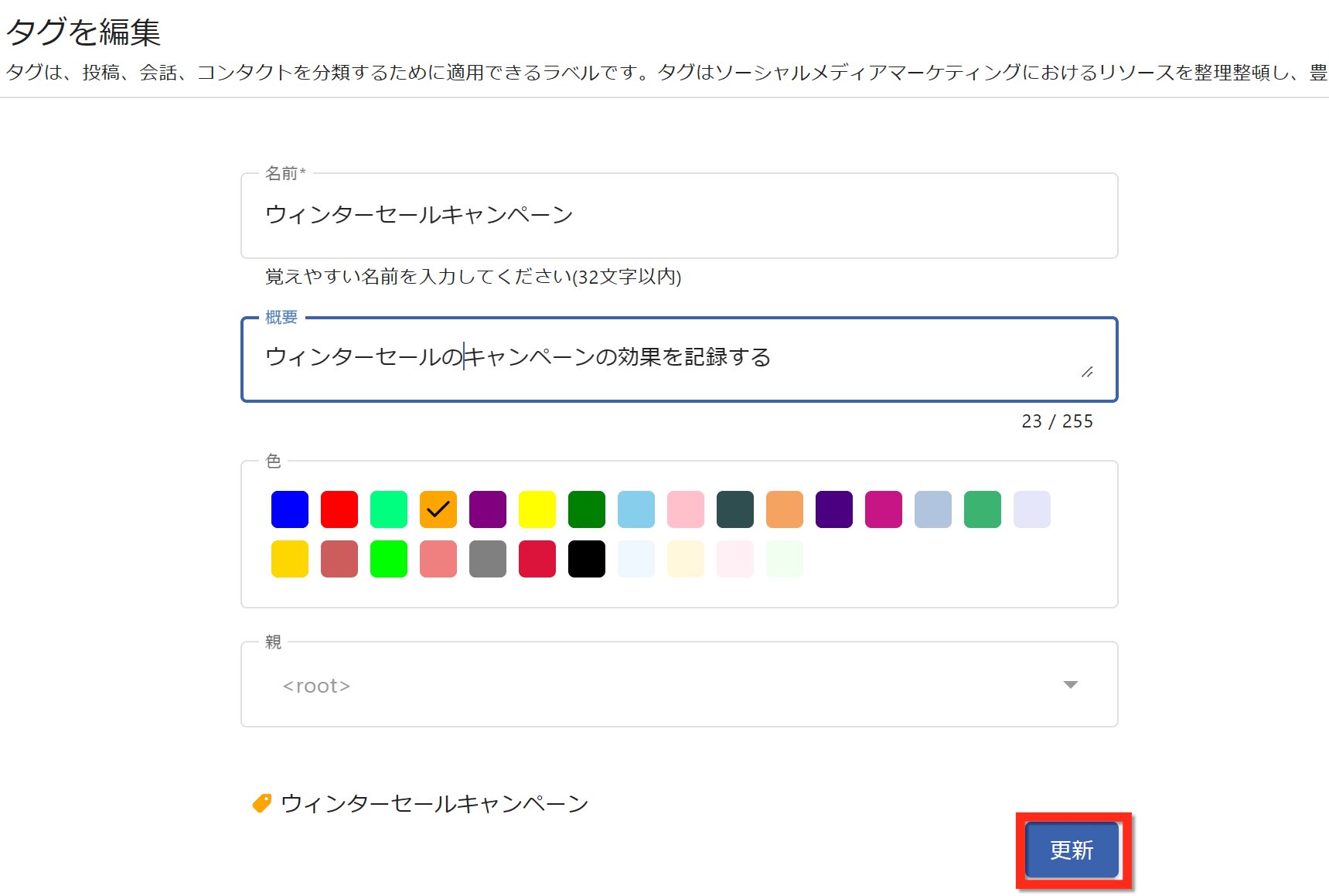Select the medium sea green swatch
The image size is (1329, 896).
[983, 509]
